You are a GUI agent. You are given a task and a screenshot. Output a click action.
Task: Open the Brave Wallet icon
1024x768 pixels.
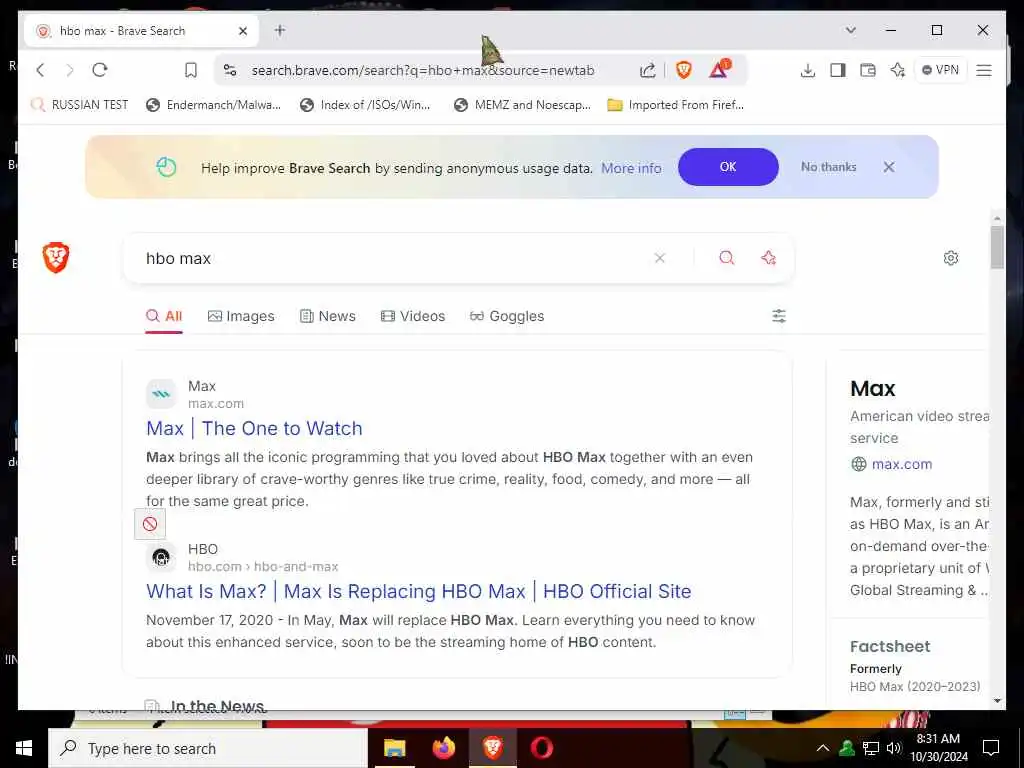click(x=867, y=70)
